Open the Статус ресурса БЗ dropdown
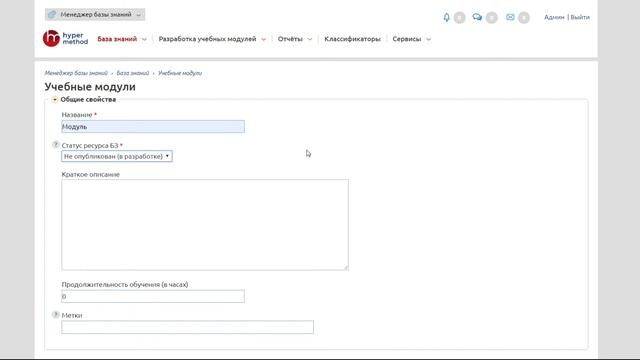The image size is (640, 360). click(x=117, y=156)
